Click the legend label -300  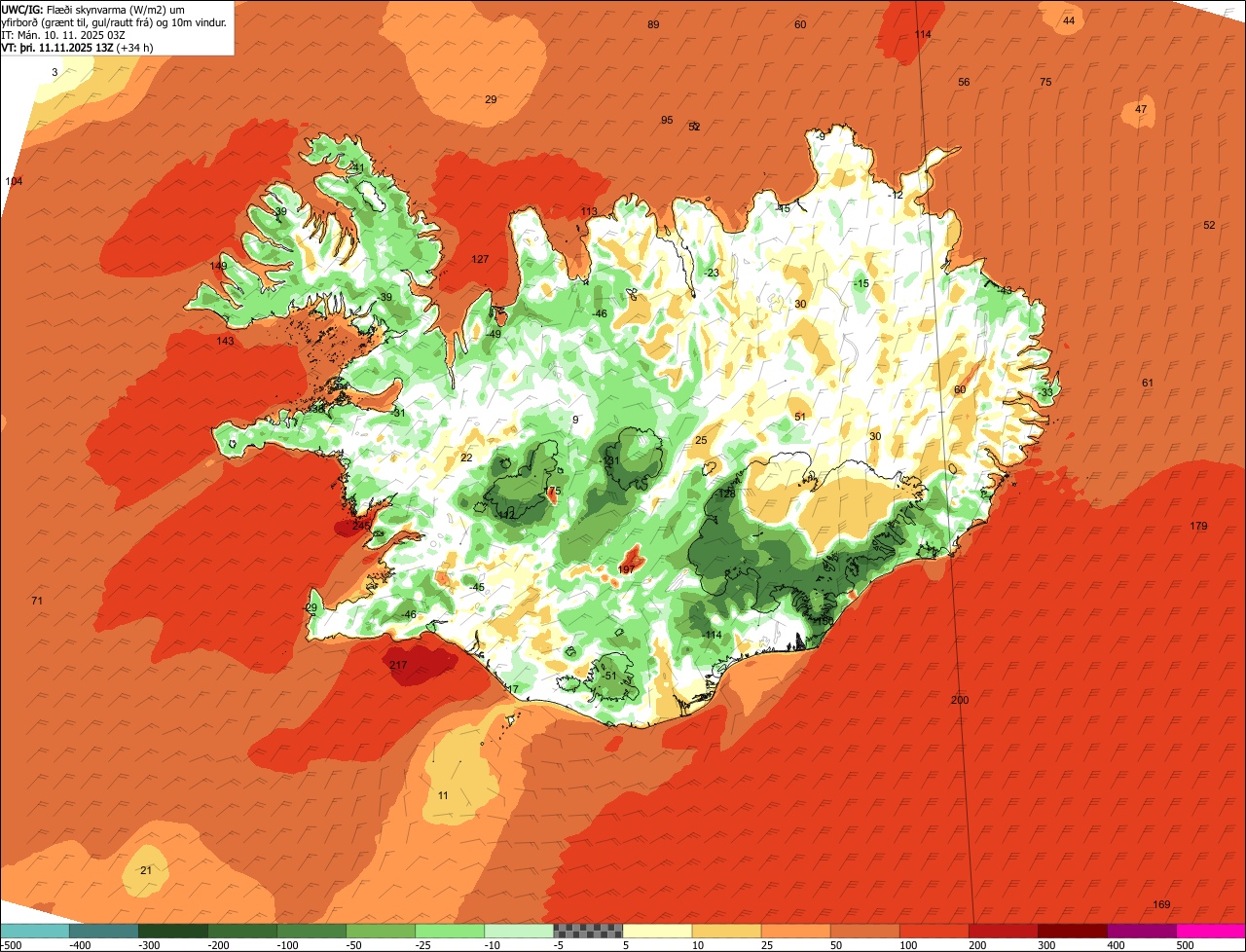pyautogui.click(x=147, y=945)
